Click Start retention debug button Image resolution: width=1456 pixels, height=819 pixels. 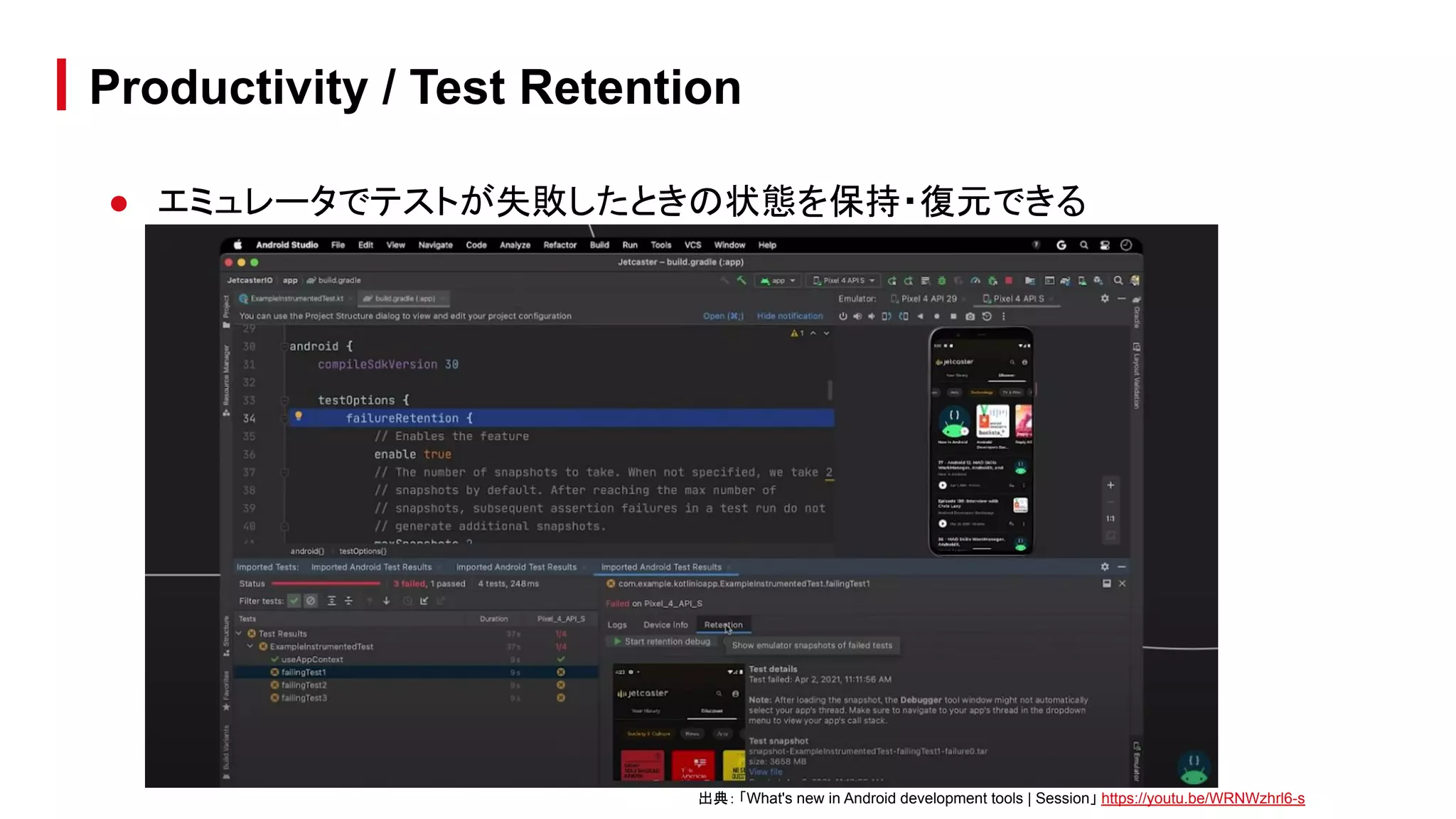tap(662, 642)
